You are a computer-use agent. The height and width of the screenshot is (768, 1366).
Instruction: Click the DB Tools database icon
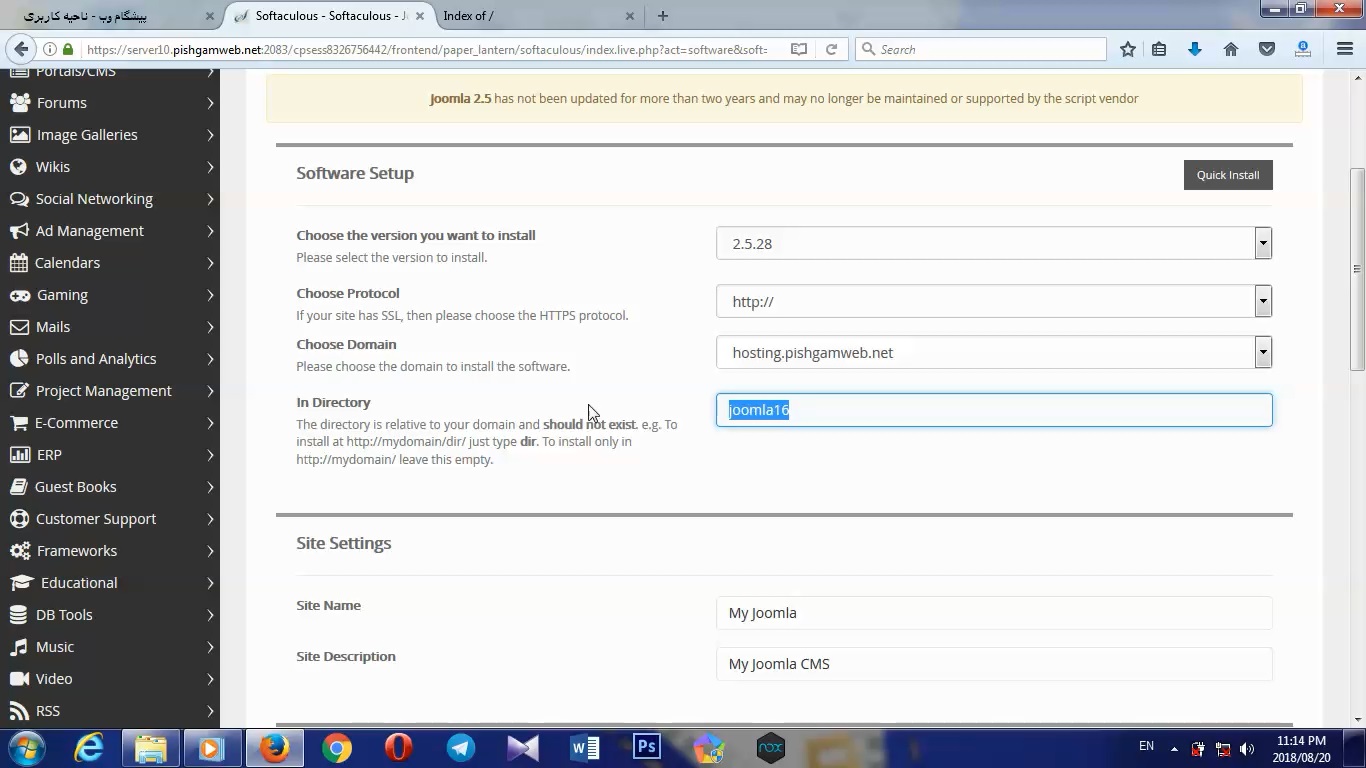tap(17, 615)
